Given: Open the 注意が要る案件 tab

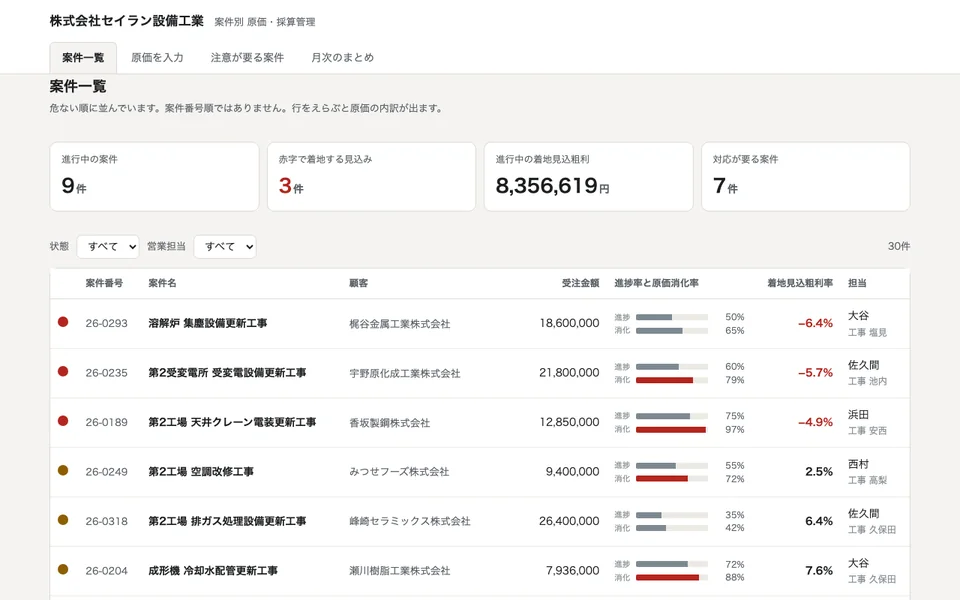Looking at the screenshot, I should coord(247,58).
